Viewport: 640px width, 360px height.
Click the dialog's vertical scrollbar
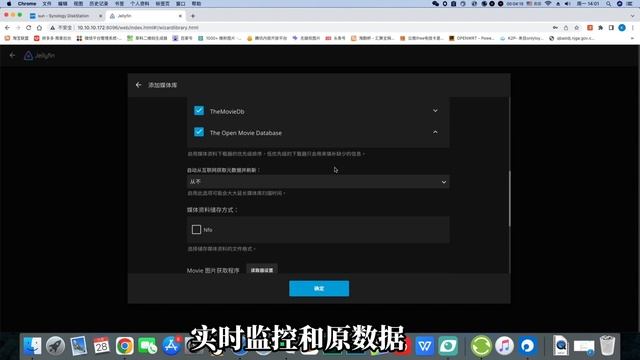[509, 198]
